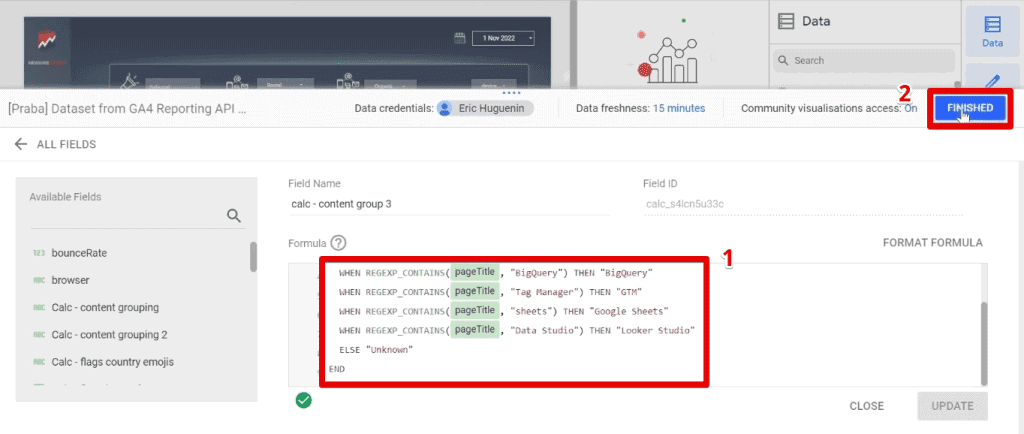
Task: Toggle community visualisations access On link
Action: tap(910, 108)
